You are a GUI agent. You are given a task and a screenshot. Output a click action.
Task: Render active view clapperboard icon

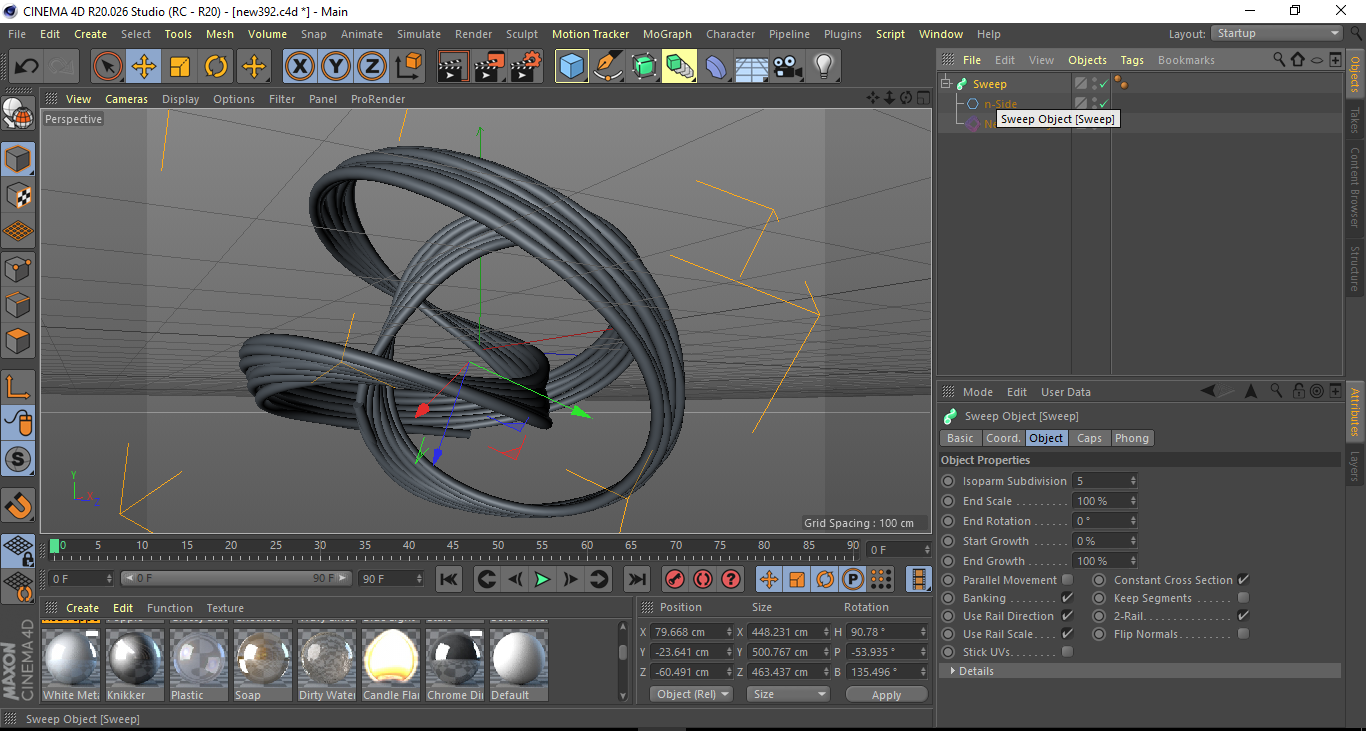click(454, 67)
